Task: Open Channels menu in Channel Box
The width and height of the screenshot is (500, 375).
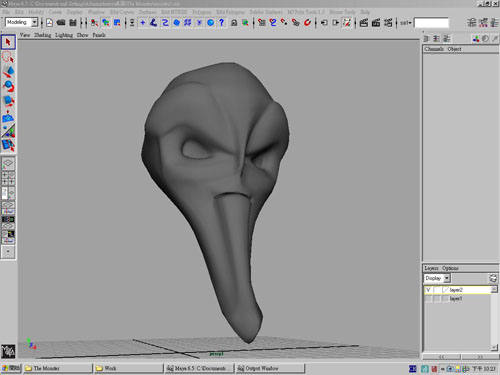Action: 434,49
